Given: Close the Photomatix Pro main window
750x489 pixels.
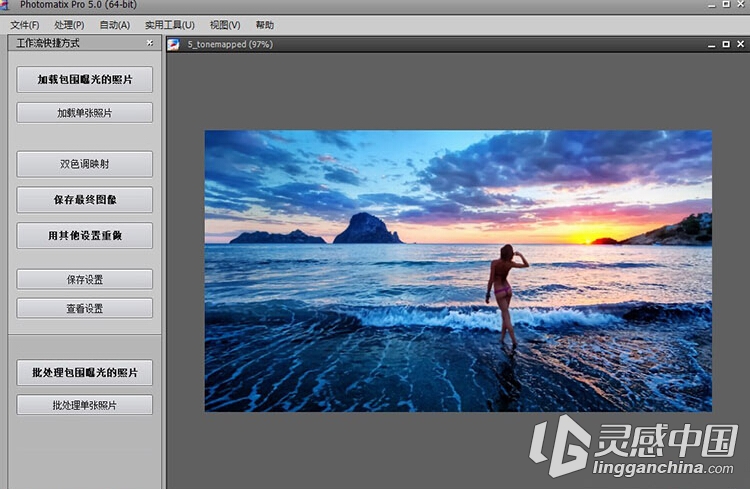Looking at the screenshot, I should click(x=740, y=4).
